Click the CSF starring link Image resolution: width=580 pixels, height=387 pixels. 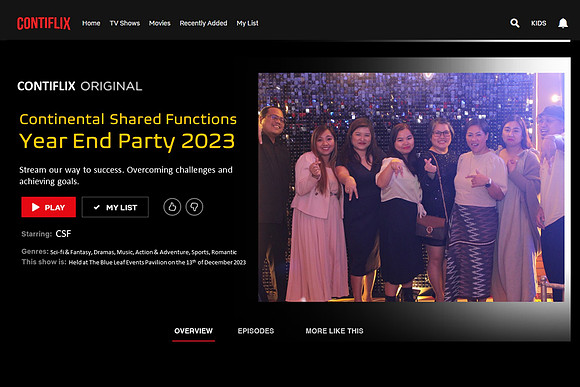[x=63, y=234]
